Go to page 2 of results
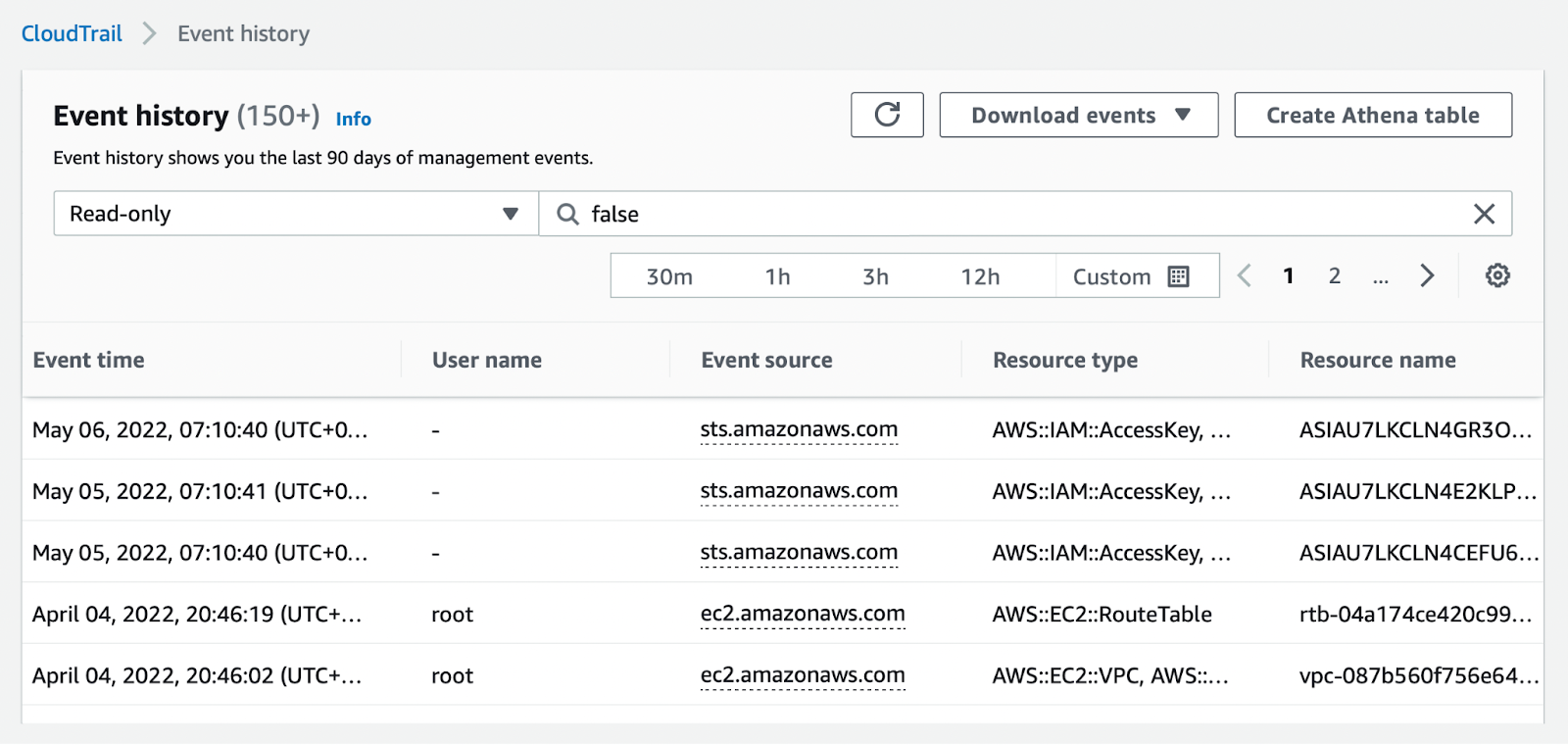Image resolution: width=1568 pixels, height=745 pixels. click(x=1334, y=276)
